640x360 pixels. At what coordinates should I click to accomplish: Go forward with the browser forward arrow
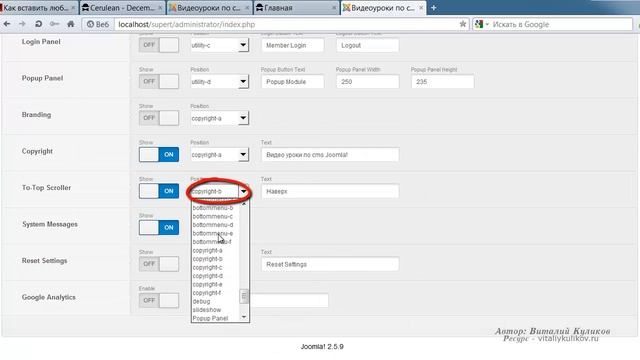pos(22,24)
